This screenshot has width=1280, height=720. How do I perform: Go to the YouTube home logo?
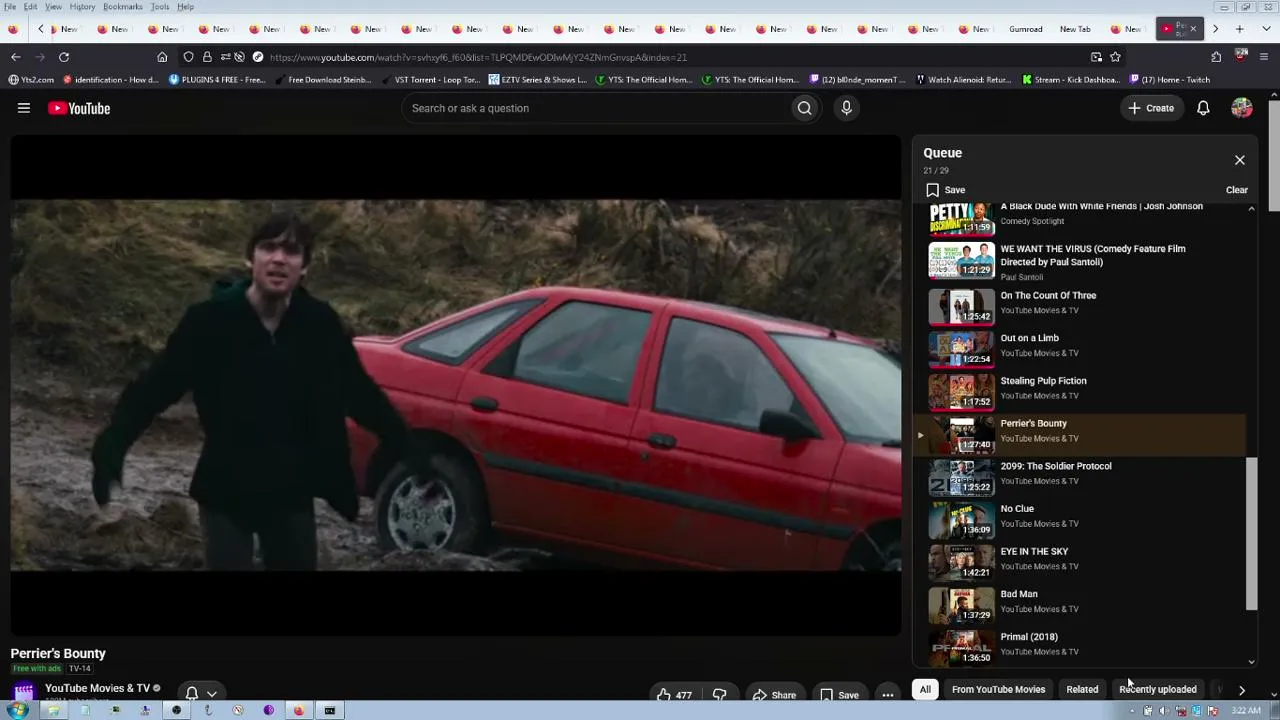(79, 108)
